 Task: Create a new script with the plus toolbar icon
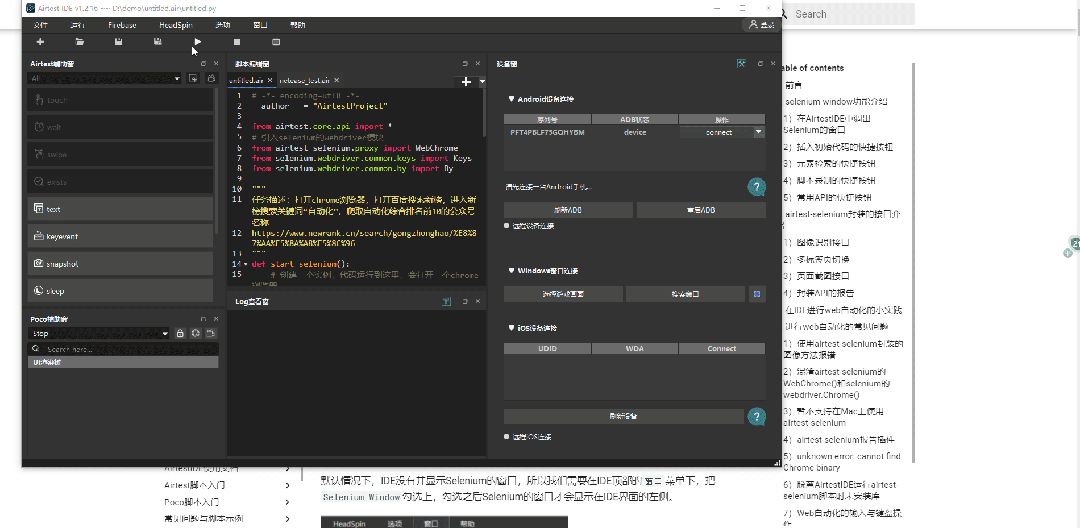coord(40,42)
